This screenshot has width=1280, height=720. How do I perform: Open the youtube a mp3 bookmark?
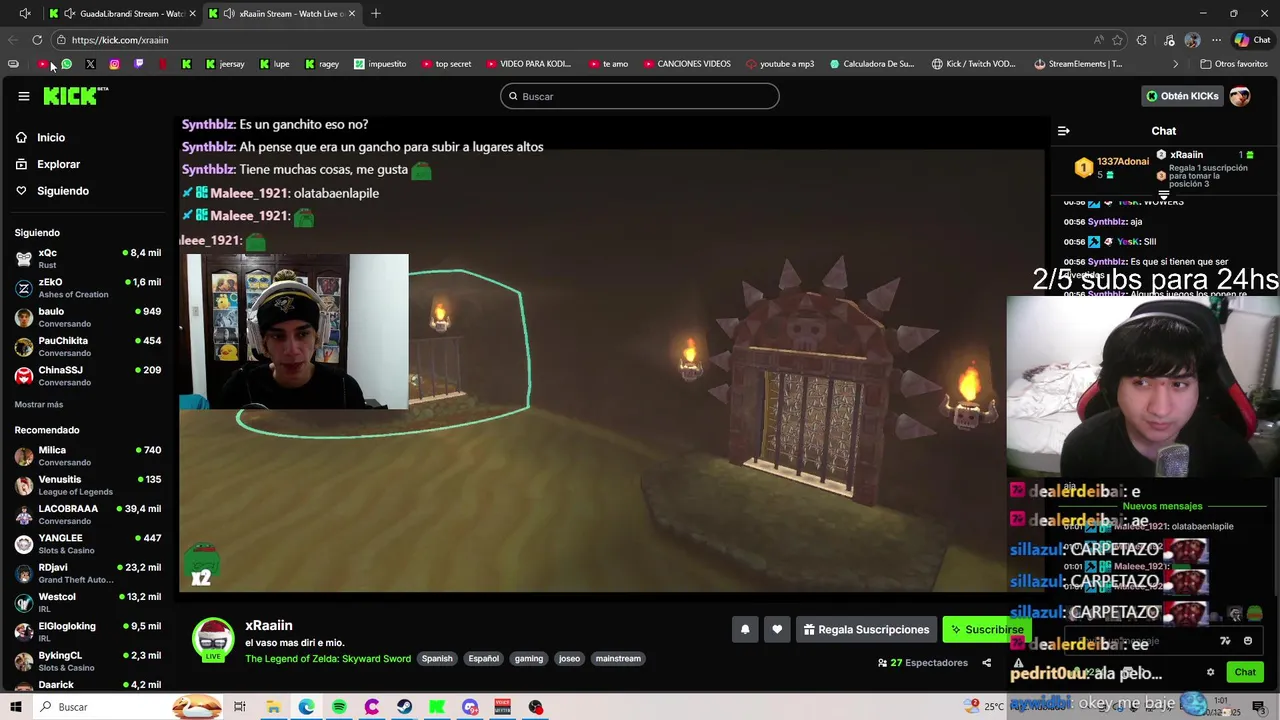pos(780,64)
